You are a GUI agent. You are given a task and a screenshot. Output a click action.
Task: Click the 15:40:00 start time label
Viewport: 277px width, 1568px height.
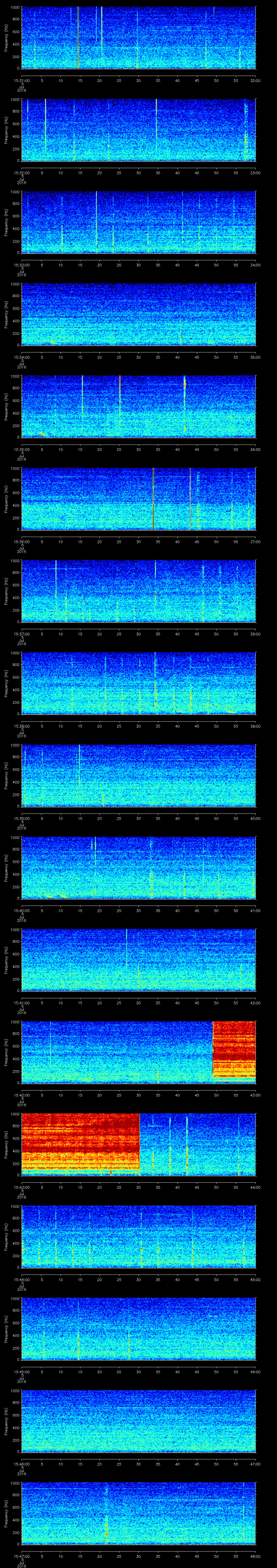tap(21, 910)
